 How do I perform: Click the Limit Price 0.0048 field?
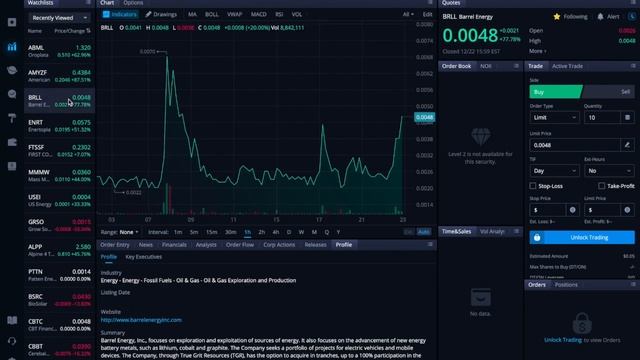coord(575,145)
